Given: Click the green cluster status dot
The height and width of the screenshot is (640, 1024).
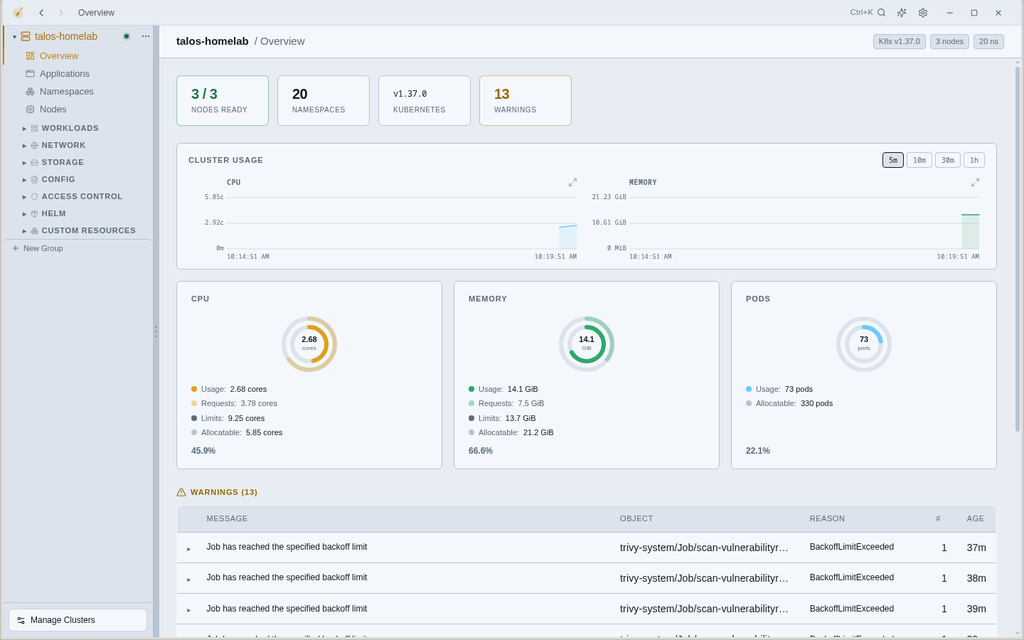Looking at the screenshot, I should point(127,36).
